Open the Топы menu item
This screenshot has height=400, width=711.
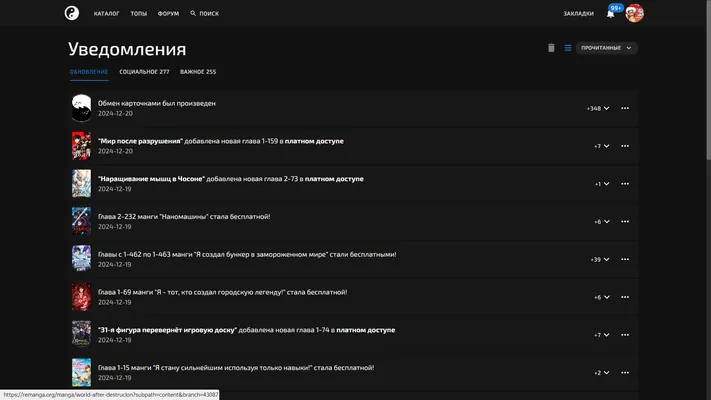click(x=139, y=14)
